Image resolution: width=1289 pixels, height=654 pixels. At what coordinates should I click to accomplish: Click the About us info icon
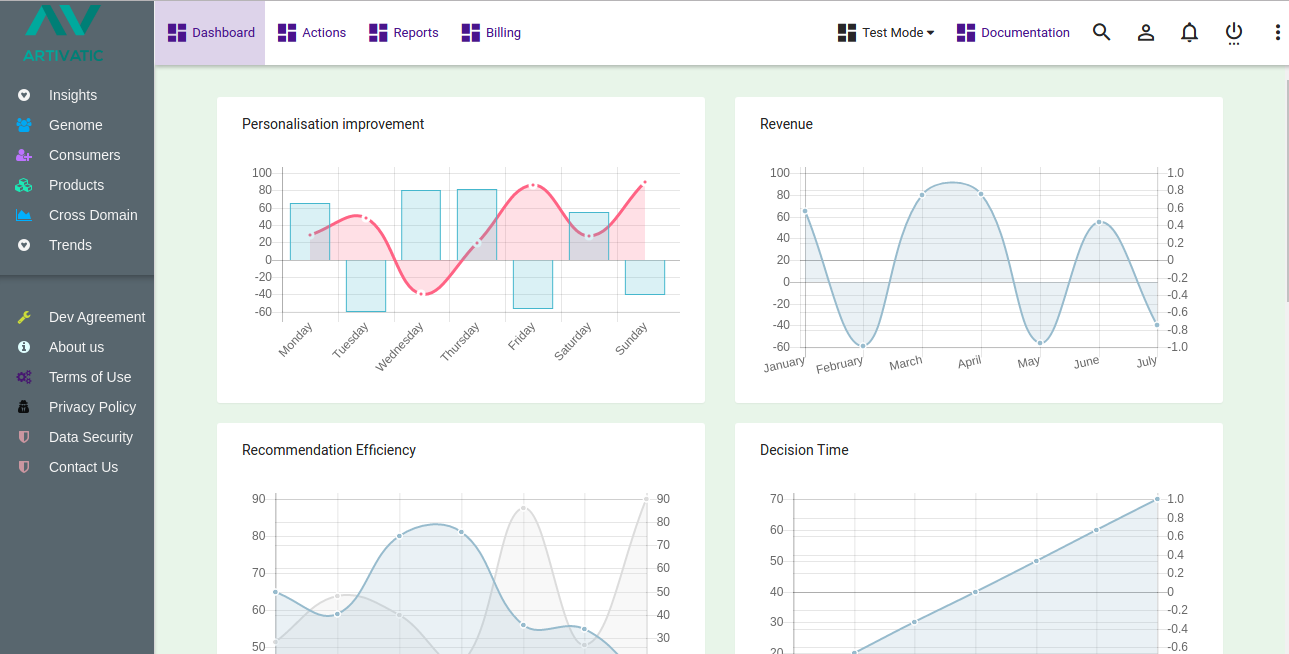pos(25,347)
